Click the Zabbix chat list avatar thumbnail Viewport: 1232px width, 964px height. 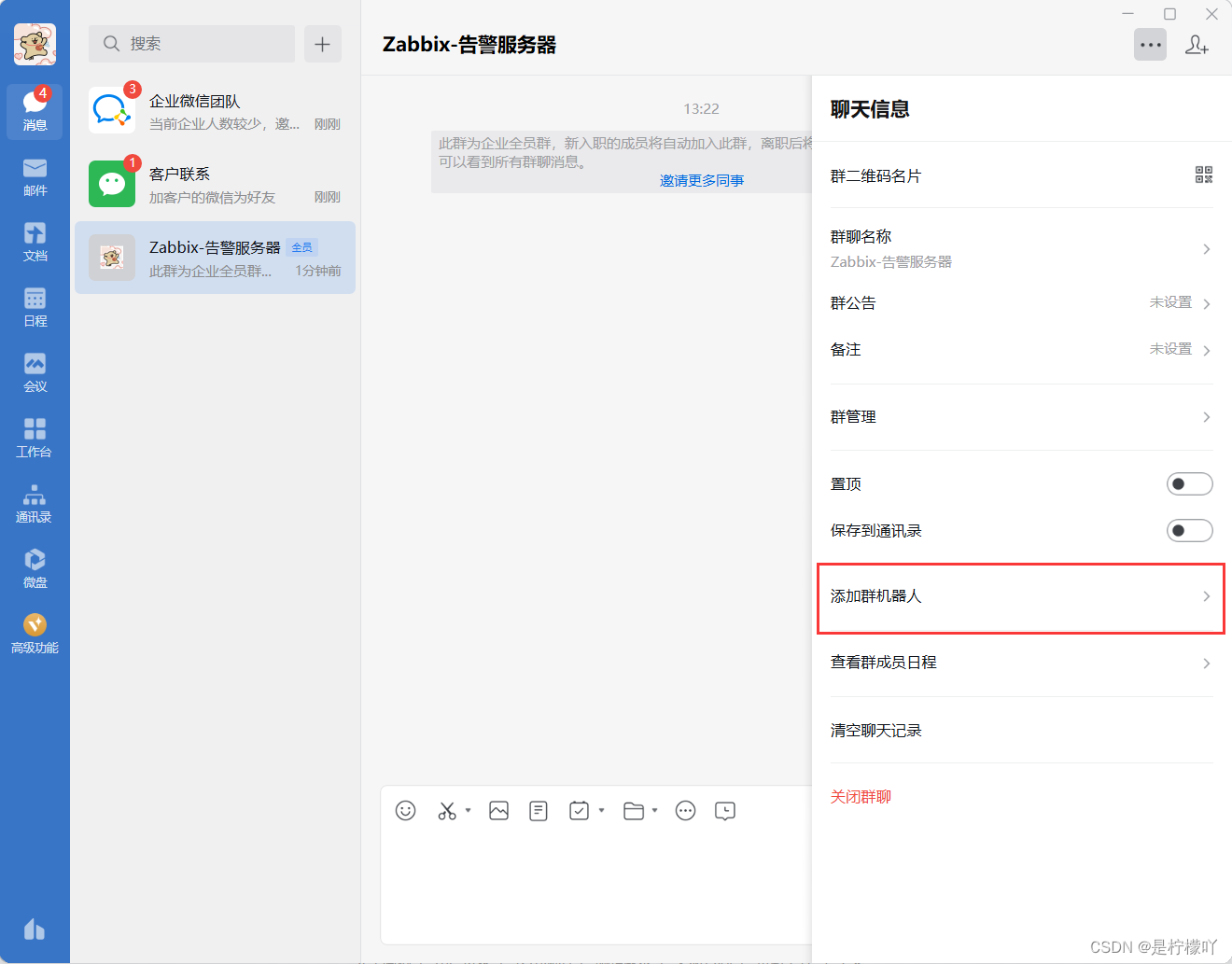(112, 258)
